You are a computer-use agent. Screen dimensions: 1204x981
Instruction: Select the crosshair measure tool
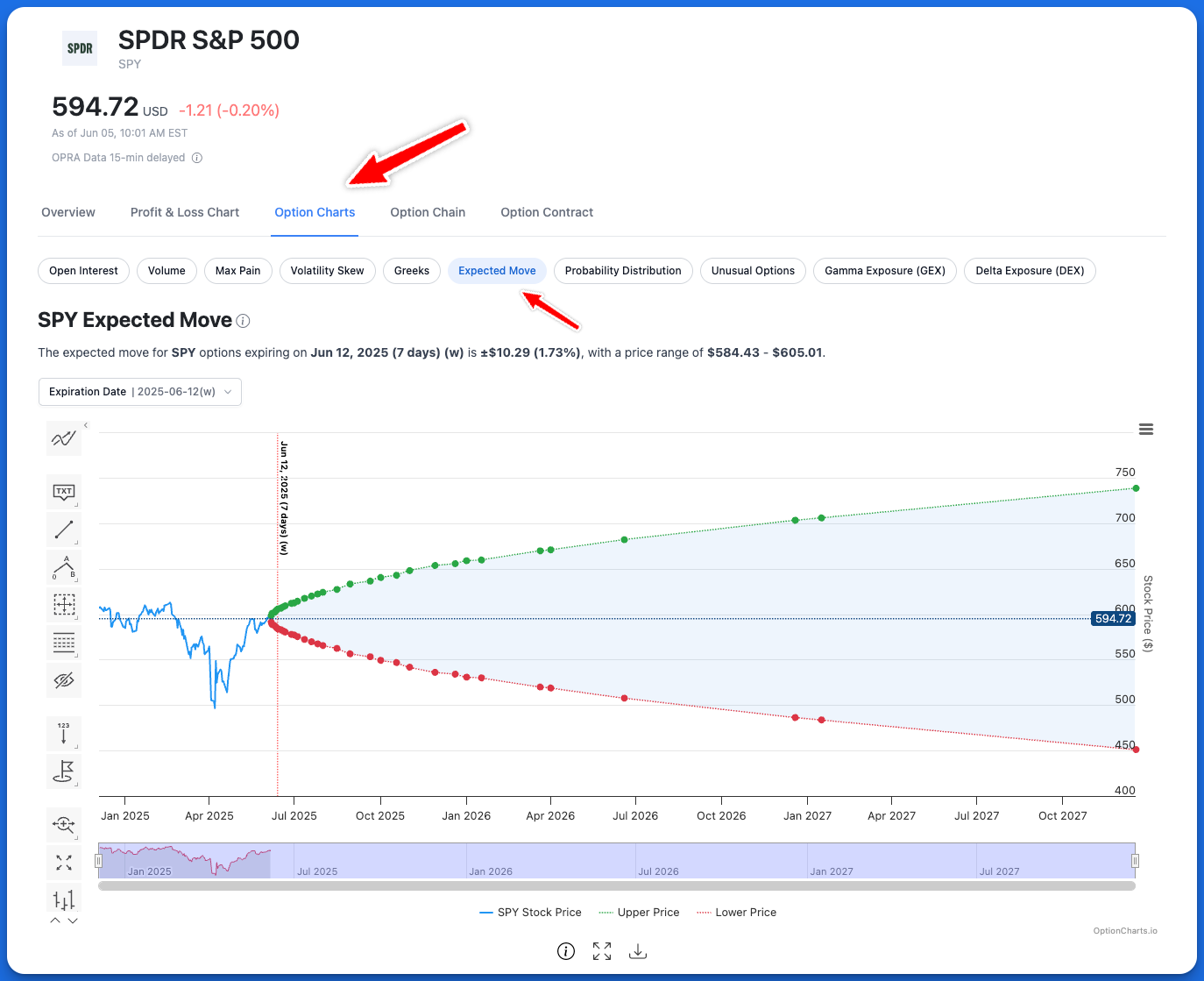(64, 605)
